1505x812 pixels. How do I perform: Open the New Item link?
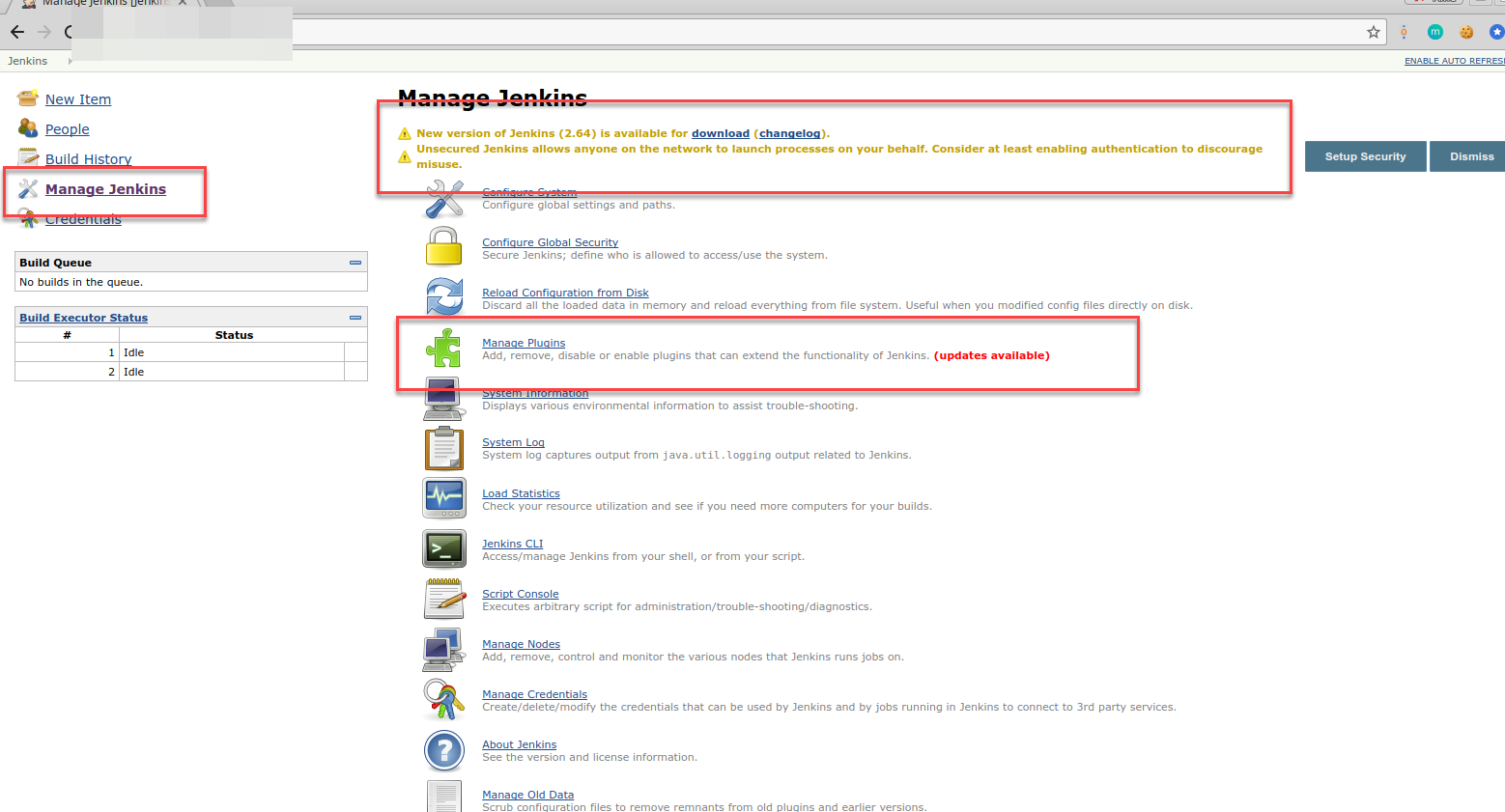pyautogui.click(x=78, y=99)
